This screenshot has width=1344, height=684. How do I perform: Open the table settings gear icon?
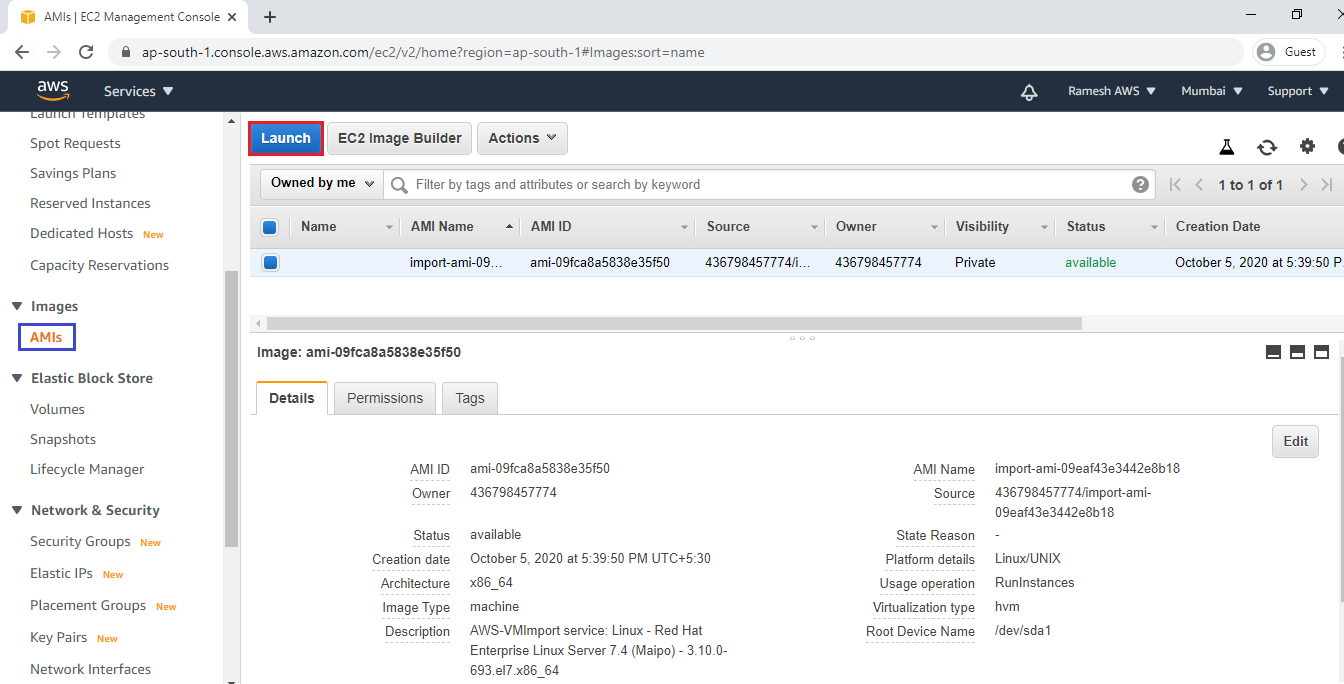1307,146
